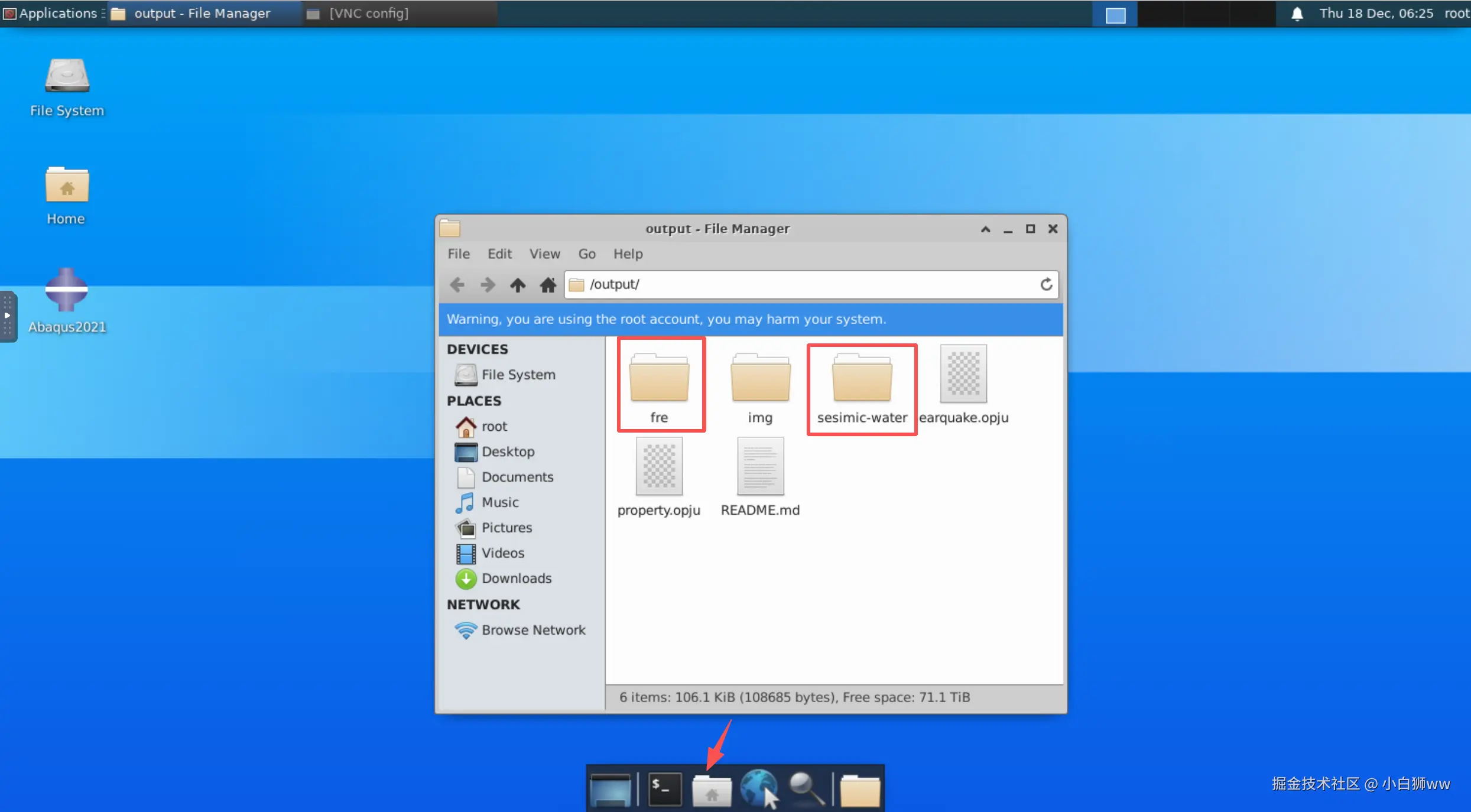1471x812 pixels.
Task: Open Abaqus2021 desktop shortcut
Action: tap(67, 290)
